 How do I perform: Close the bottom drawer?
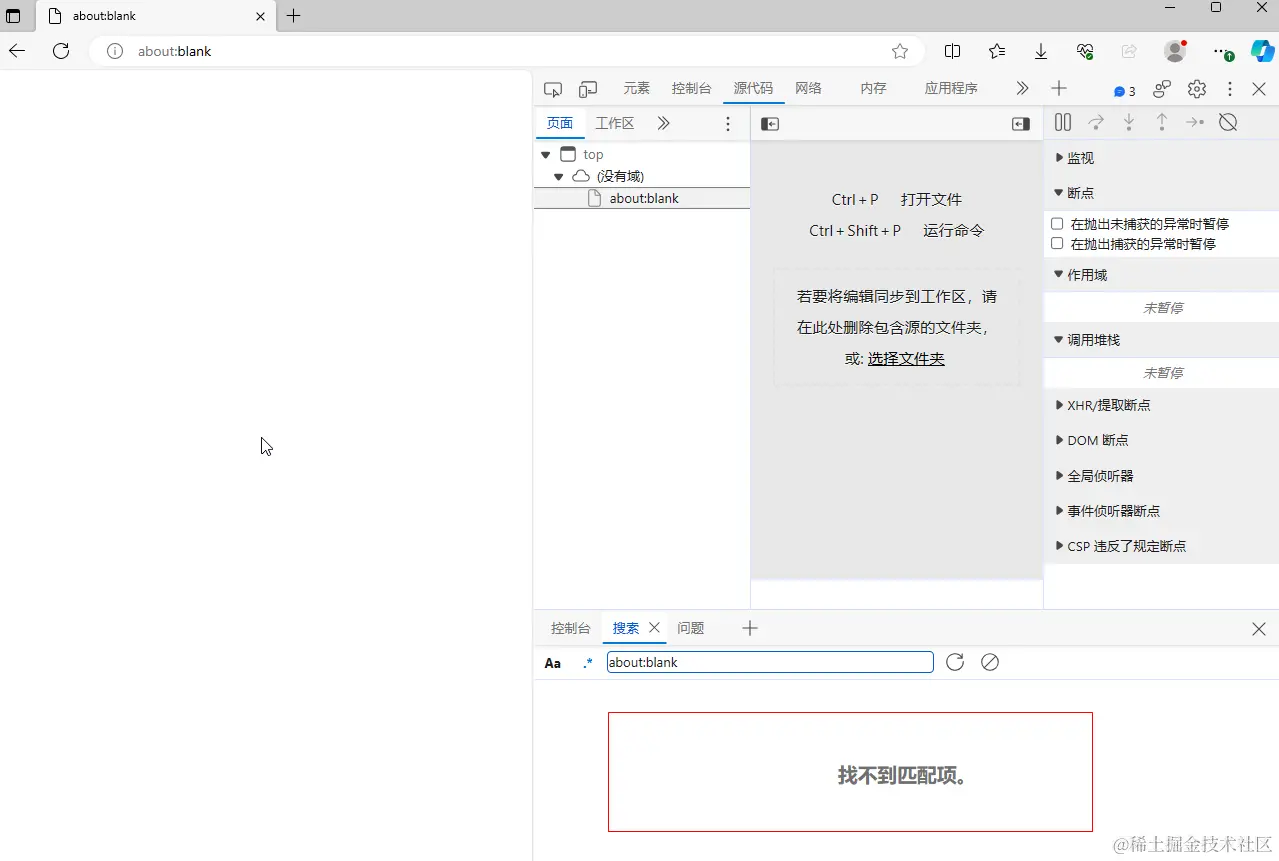coord(1259,629)
